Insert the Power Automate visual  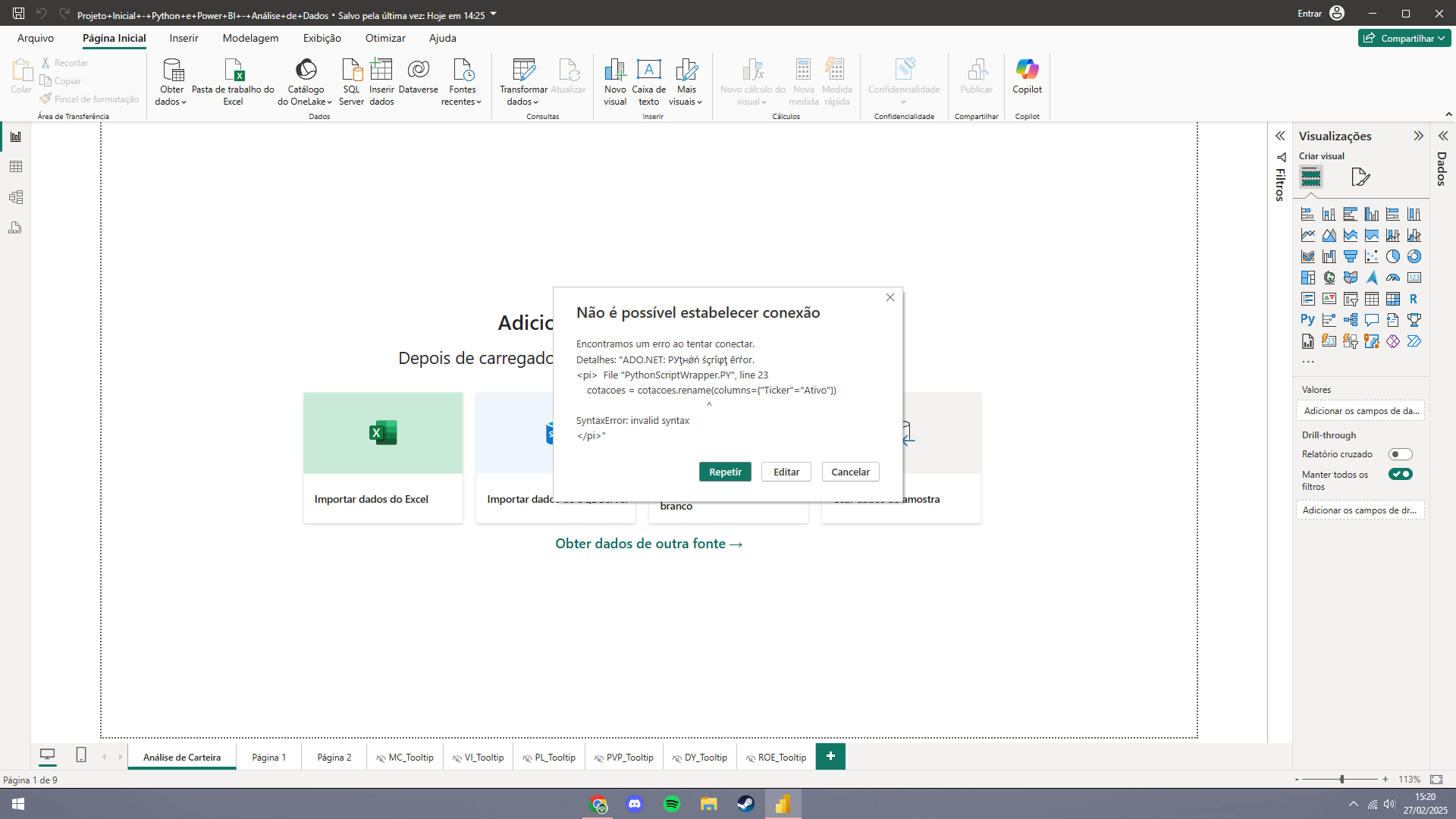coord(1414,341)
